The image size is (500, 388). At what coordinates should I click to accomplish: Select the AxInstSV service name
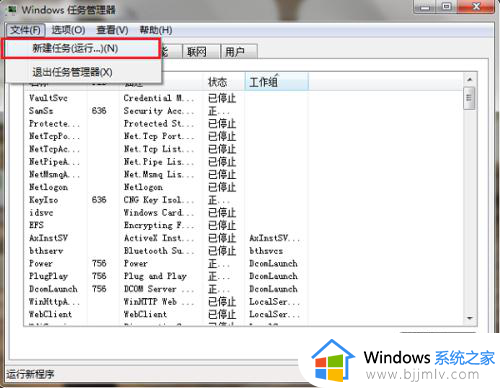(49, 238)
